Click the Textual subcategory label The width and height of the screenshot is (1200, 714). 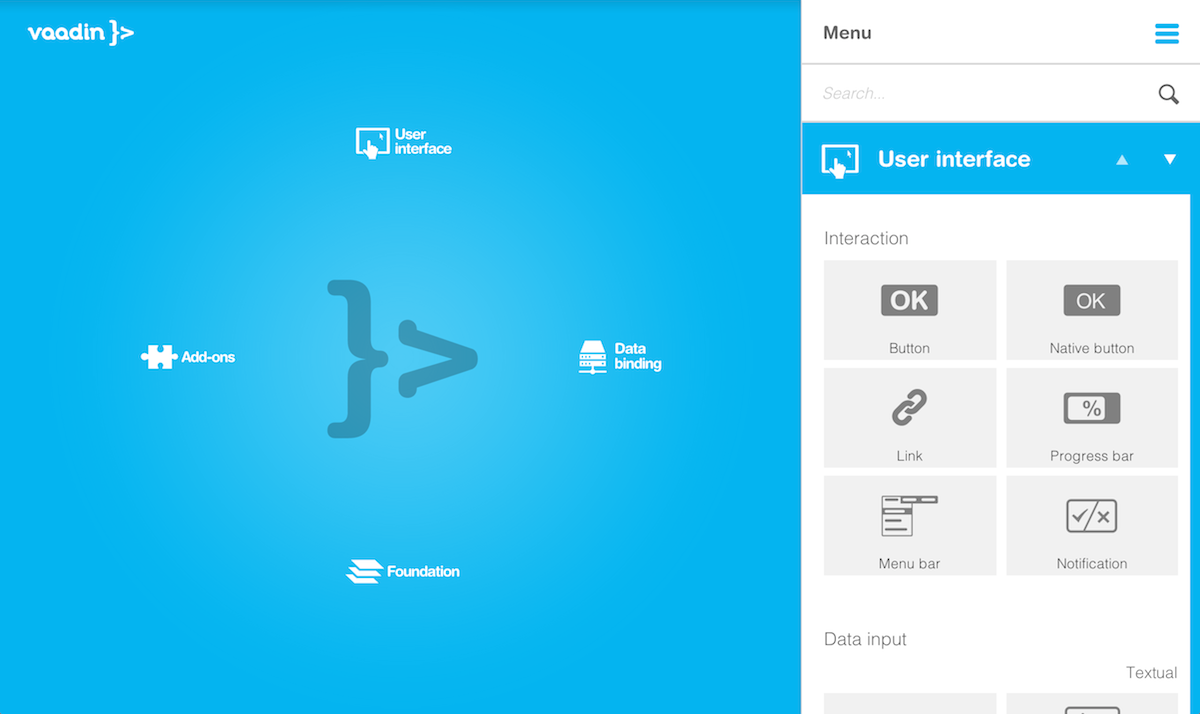coord(1151,673)
